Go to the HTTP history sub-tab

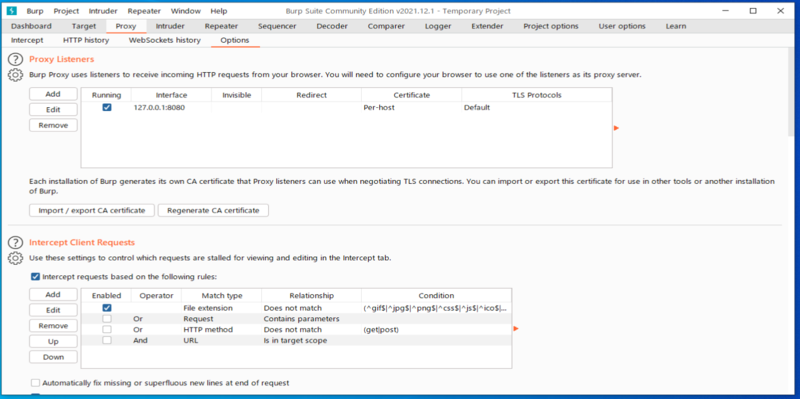coord(86,40)
